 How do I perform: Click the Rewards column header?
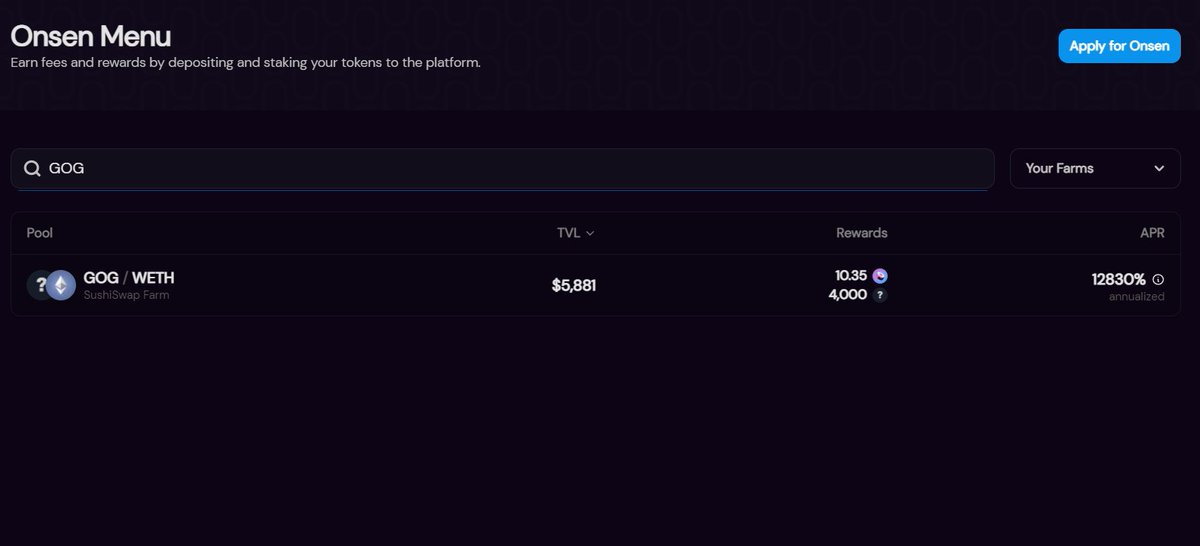[862, 233]
